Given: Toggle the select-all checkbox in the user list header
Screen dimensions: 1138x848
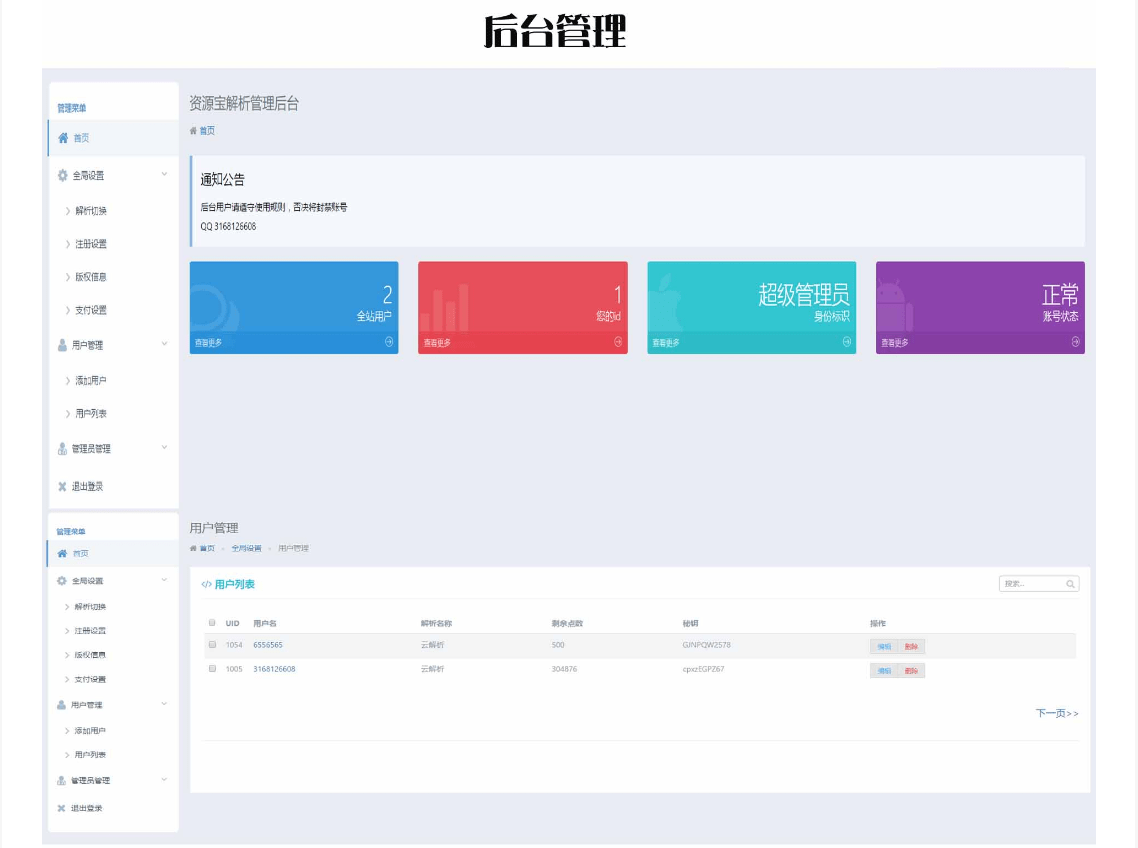Looking at the screenshot, I should pos(212,622).
